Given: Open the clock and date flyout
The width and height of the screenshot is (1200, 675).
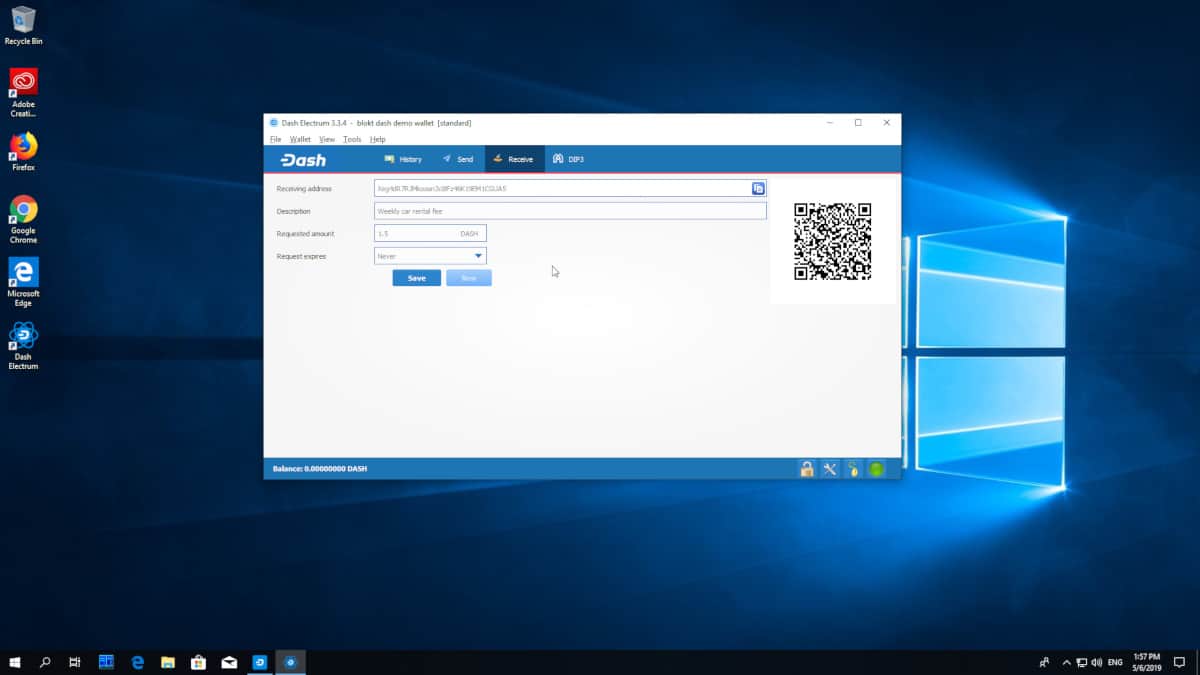Looking at the screenshot, I should [1146, 662].
